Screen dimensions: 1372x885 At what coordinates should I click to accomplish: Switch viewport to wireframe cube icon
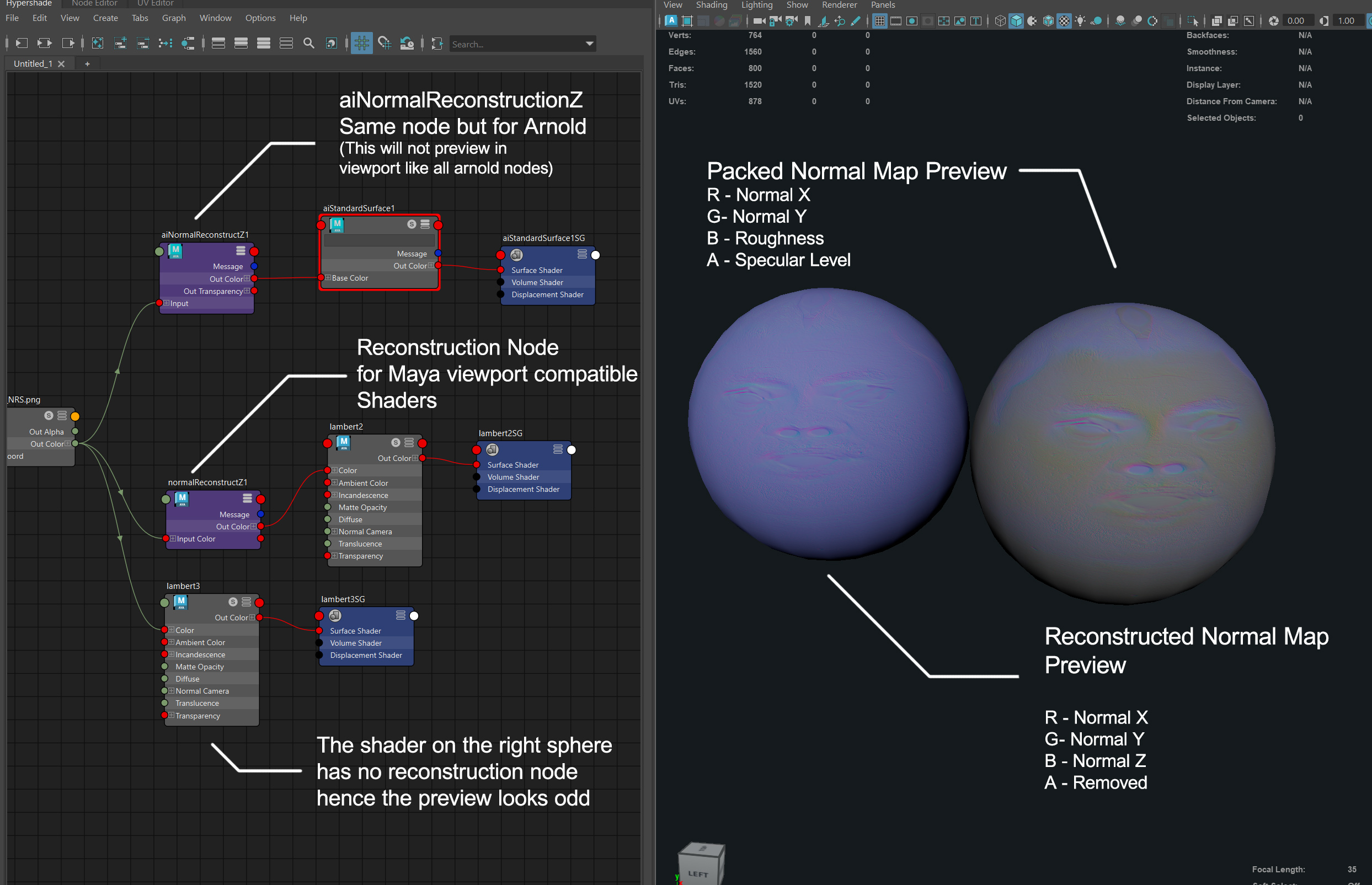pos(1000,21)
